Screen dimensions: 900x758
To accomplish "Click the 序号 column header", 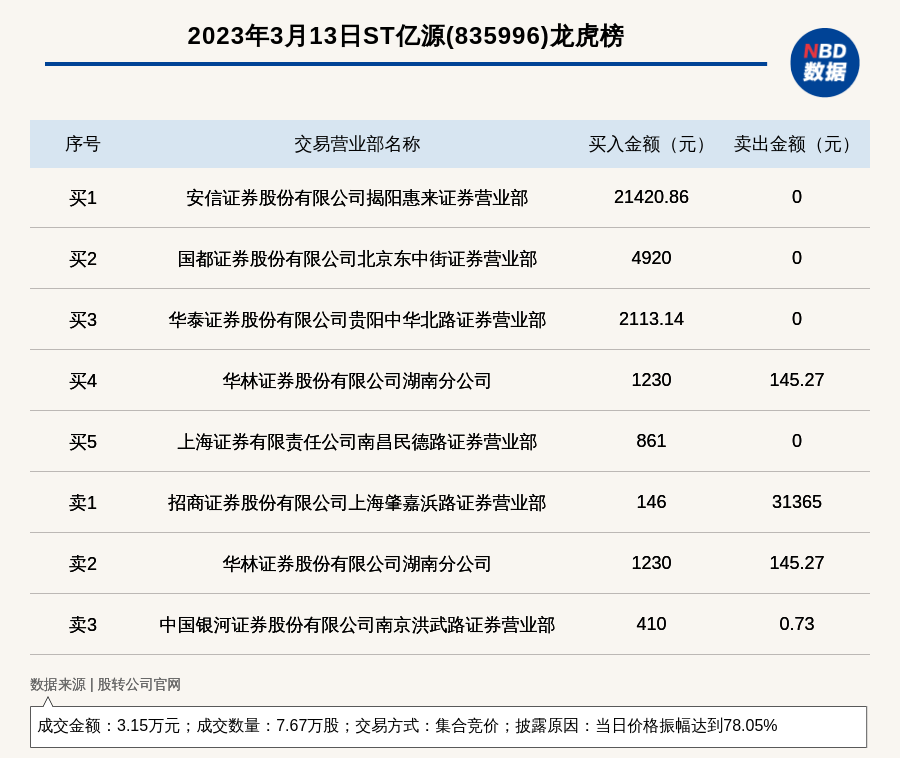I will (83, 144).
